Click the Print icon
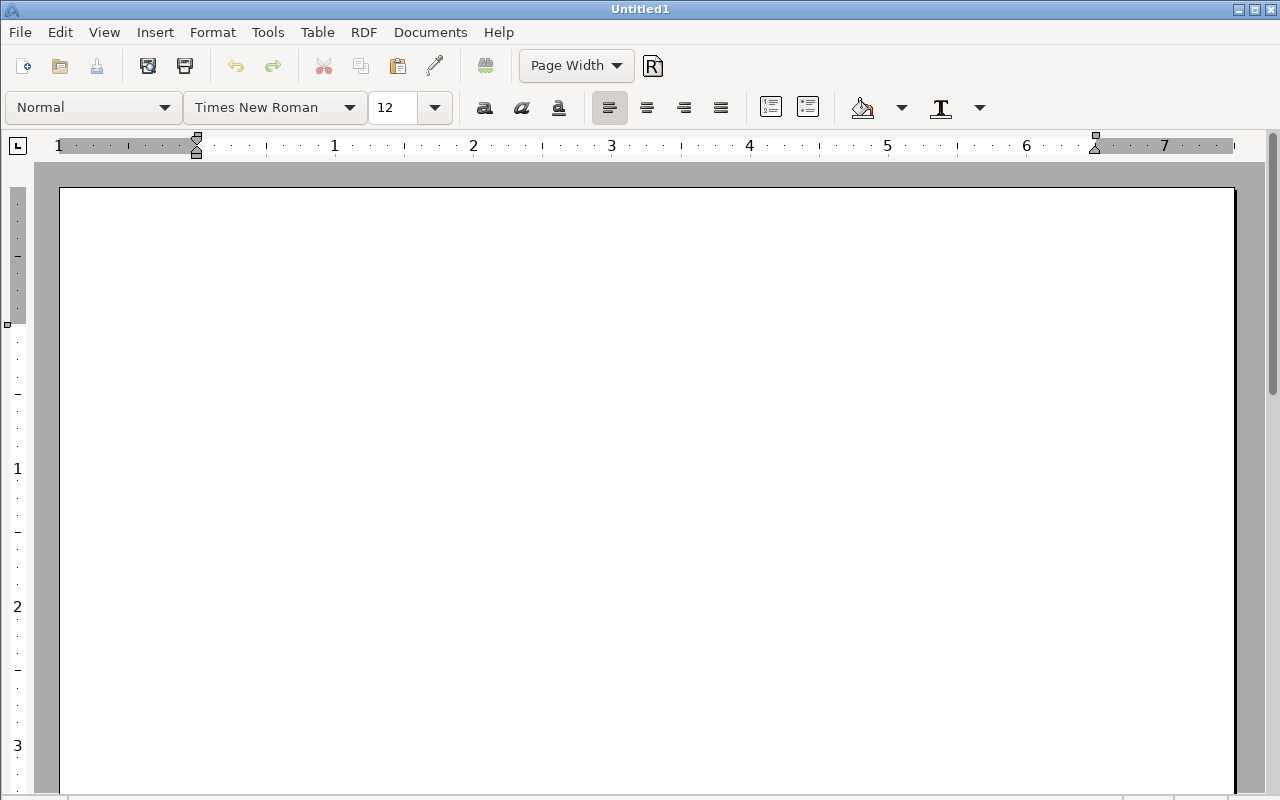Image resolution: width=1280 pixels, height=800 pixels. point(185,66)
